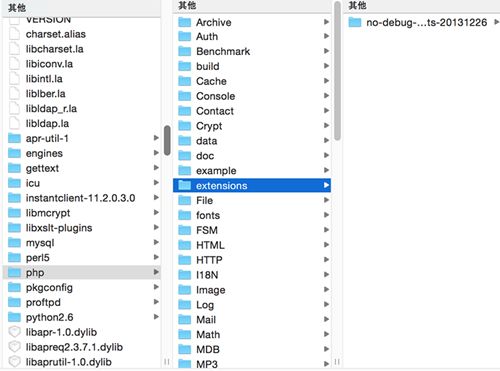The width and height of the screenshot is (500, 371).
Task: Click the Archive folder icon
Action: tap(184, 22)
